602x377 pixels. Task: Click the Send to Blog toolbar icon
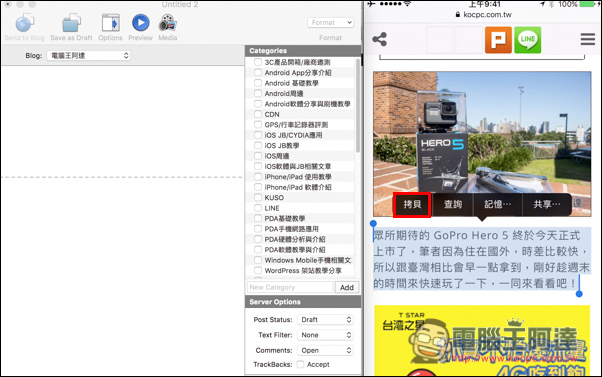pyautogui.click(x=25, y=23)
